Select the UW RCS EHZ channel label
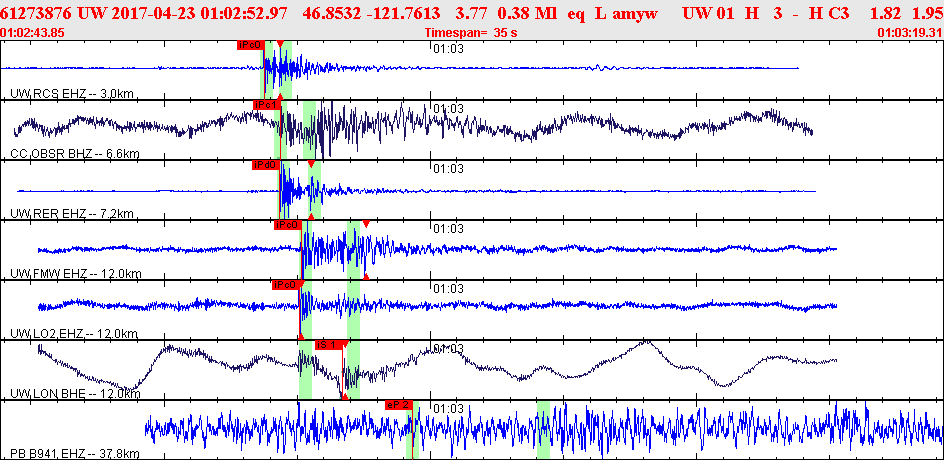 click(72, 93)
